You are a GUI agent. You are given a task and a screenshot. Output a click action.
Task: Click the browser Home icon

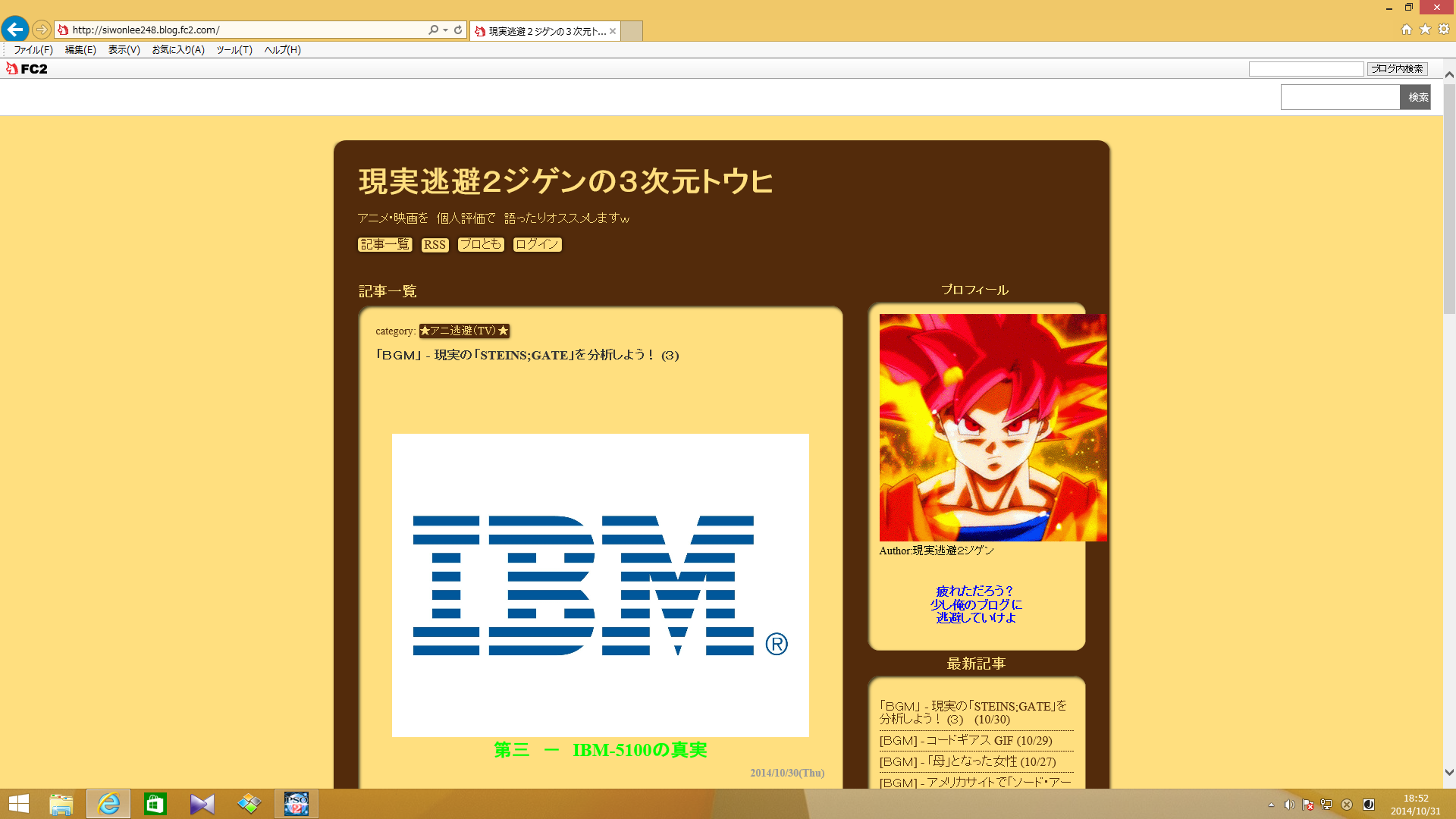1407,29
